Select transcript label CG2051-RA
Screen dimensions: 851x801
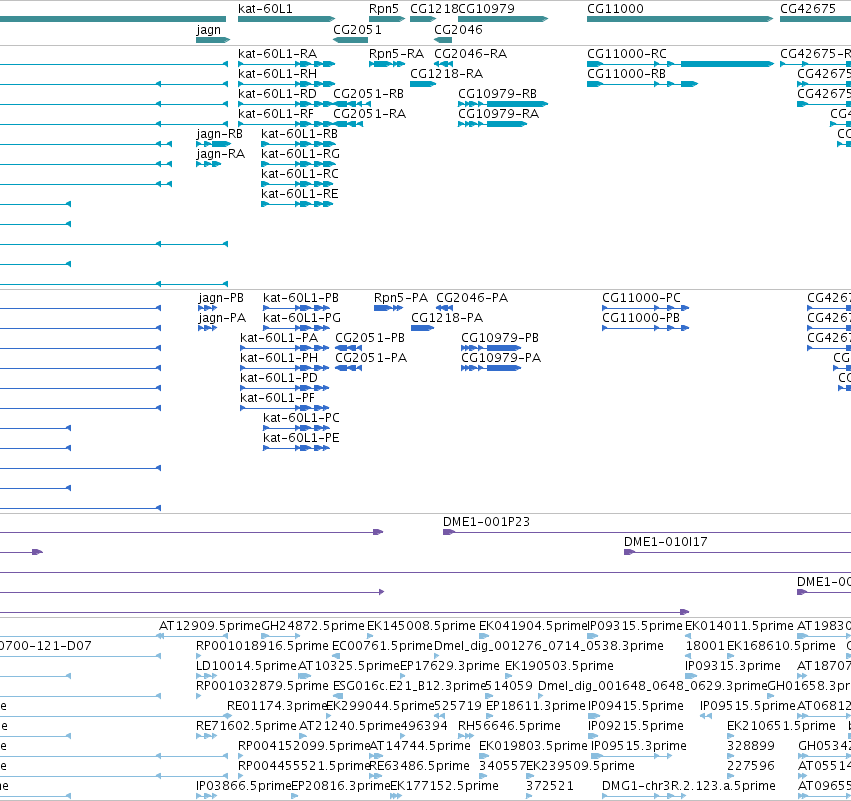[x=370, y=114]
